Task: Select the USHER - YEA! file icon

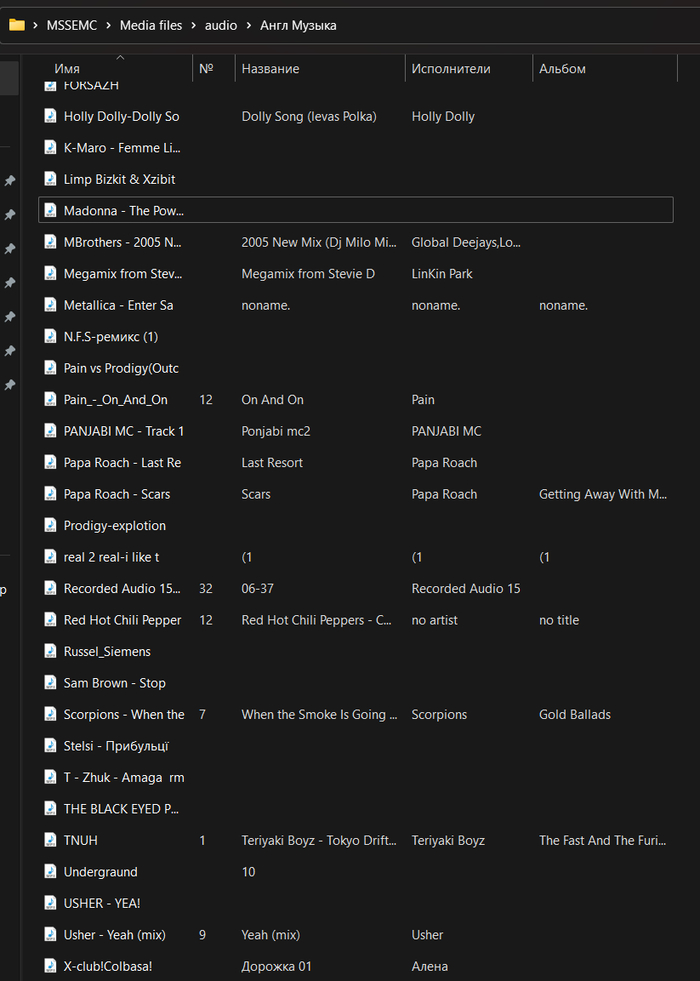Action: [x=51, y=903]
